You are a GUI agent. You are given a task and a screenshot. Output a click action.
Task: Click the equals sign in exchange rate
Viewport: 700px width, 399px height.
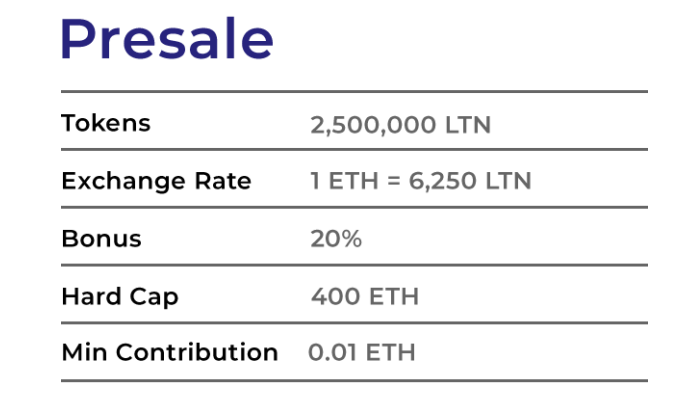[x=393, y=182]
